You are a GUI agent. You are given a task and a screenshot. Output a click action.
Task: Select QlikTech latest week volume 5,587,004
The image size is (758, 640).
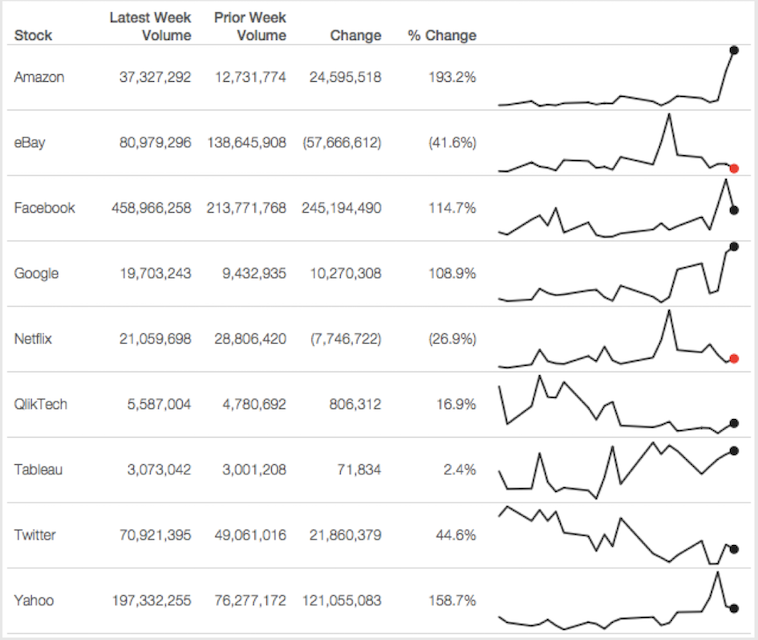155,404
